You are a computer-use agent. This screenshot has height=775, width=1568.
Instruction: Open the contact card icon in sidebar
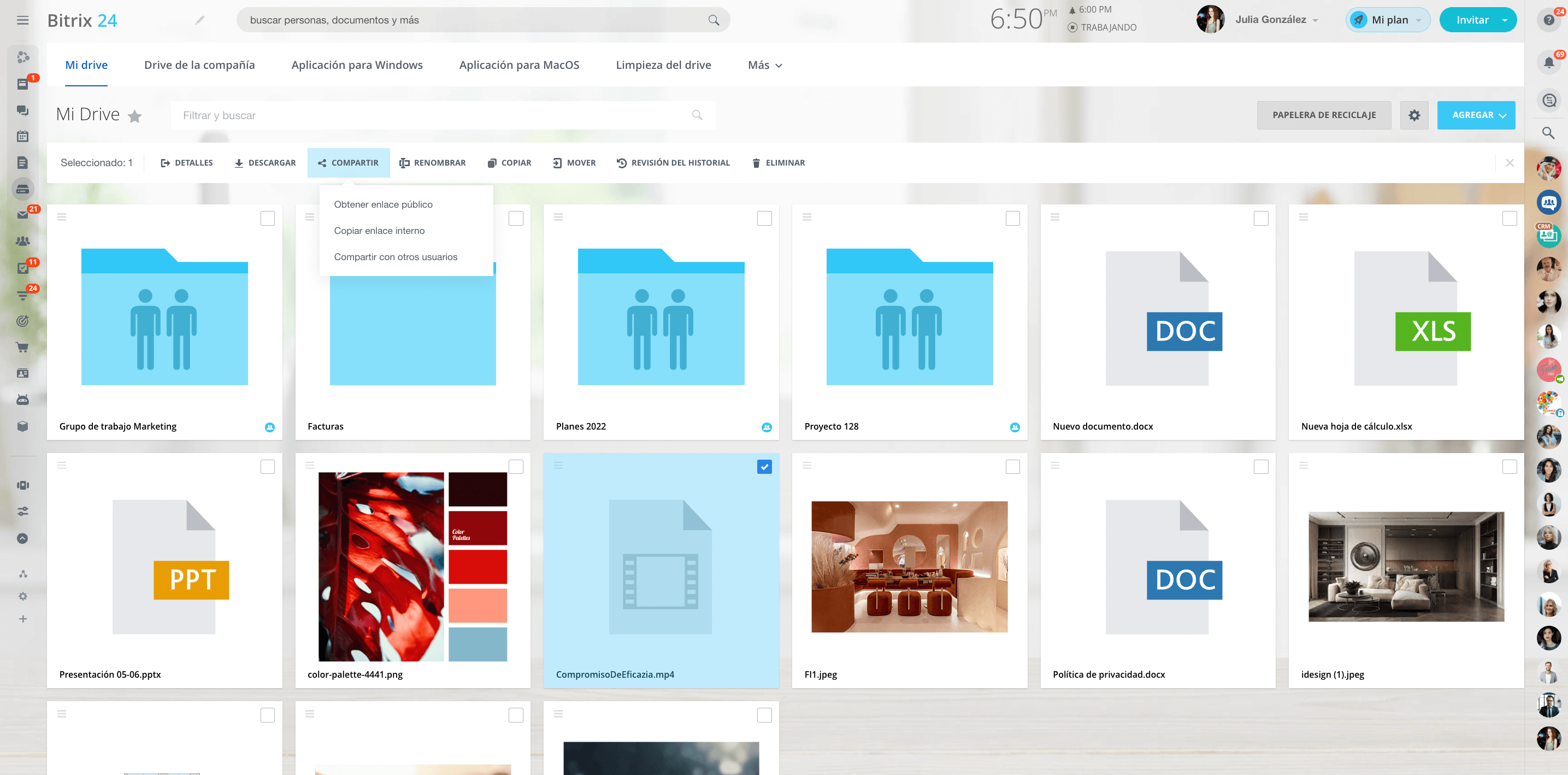point(22,373)
